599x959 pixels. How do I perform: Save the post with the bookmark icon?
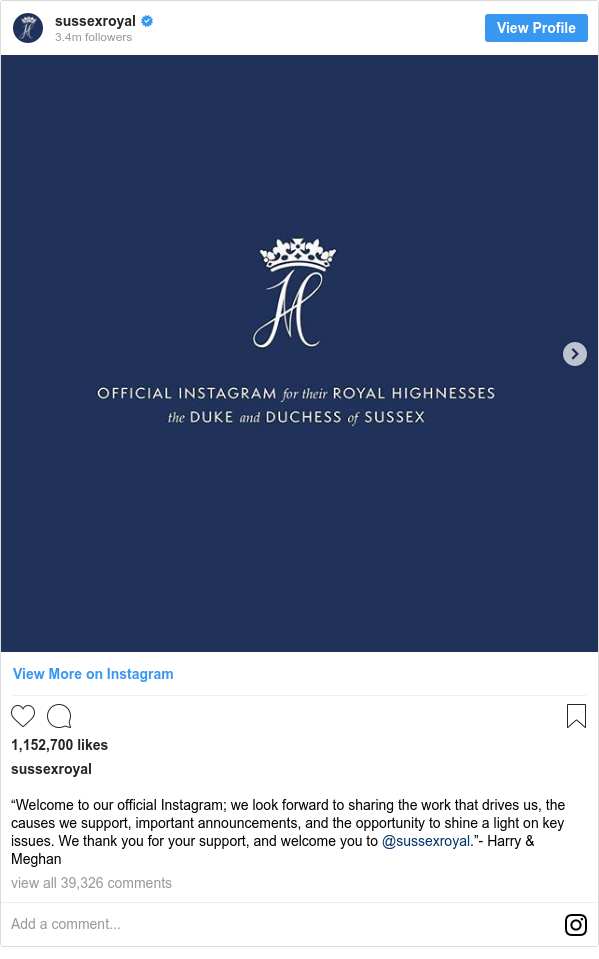[x=576, y=716]
